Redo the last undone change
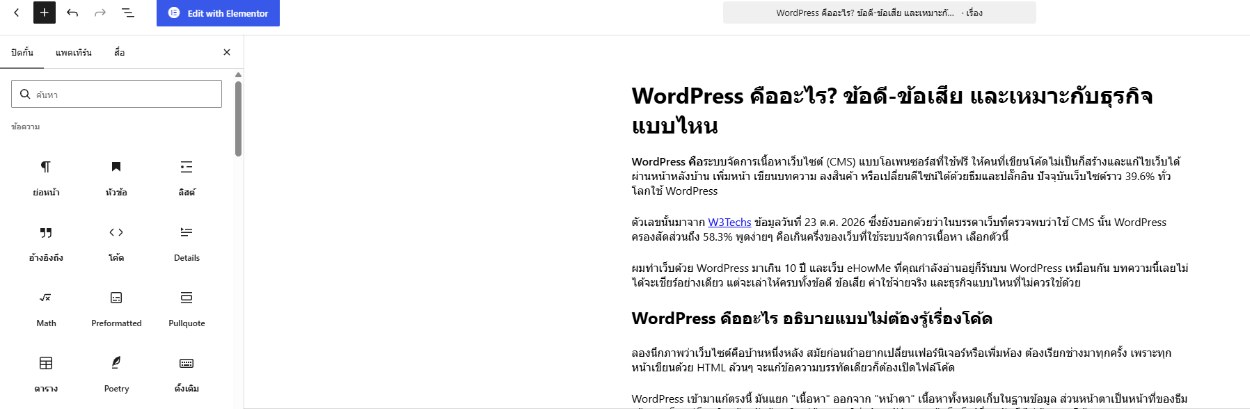Screen dimensions: 1250x409 [100, 13]
